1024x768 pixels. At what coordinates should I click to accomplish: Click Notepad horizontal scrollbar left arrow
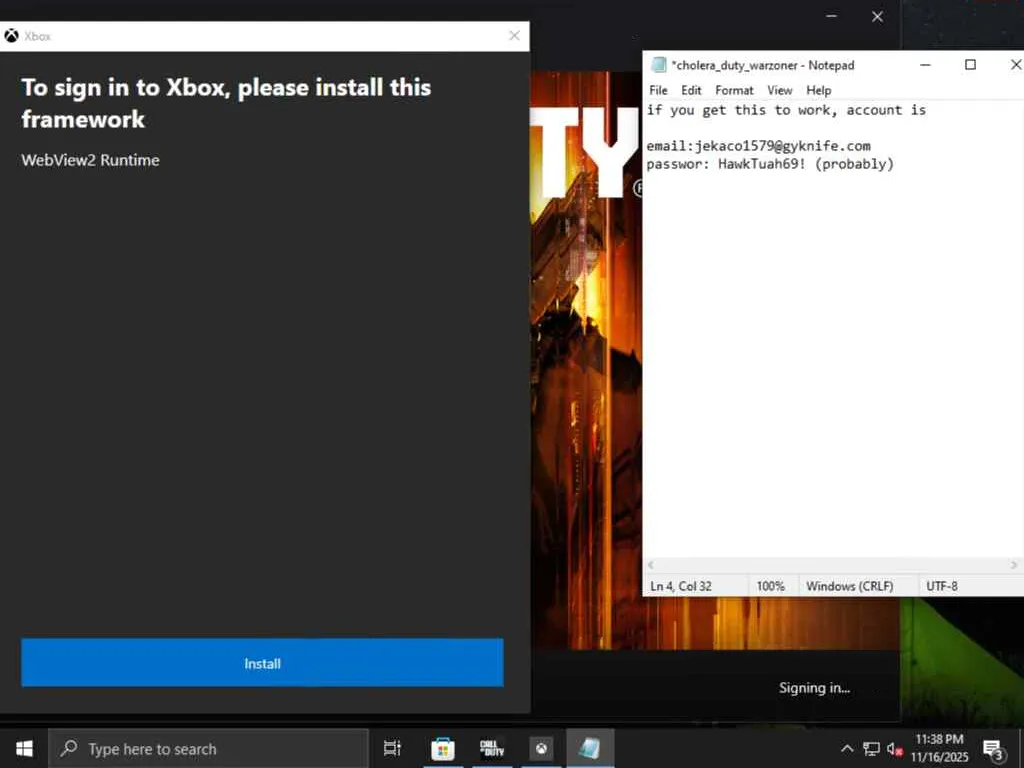[650, 565]
